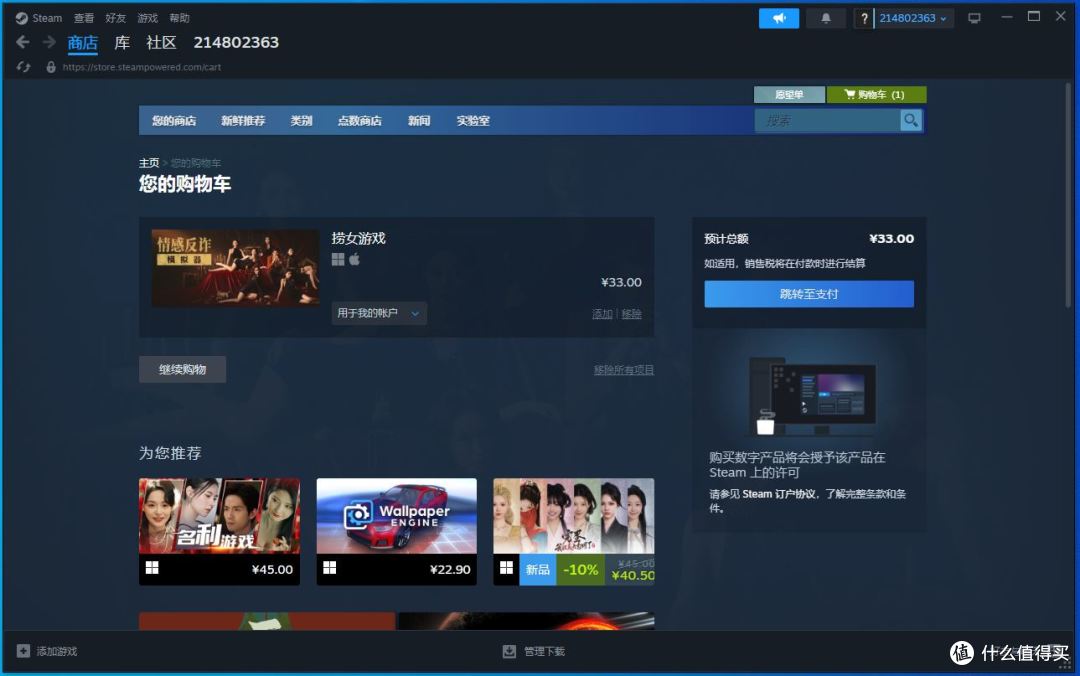Click the shopping bag computer illustration
The height and width of the screenshot is (676, 1080).
(x=812, y=397)
